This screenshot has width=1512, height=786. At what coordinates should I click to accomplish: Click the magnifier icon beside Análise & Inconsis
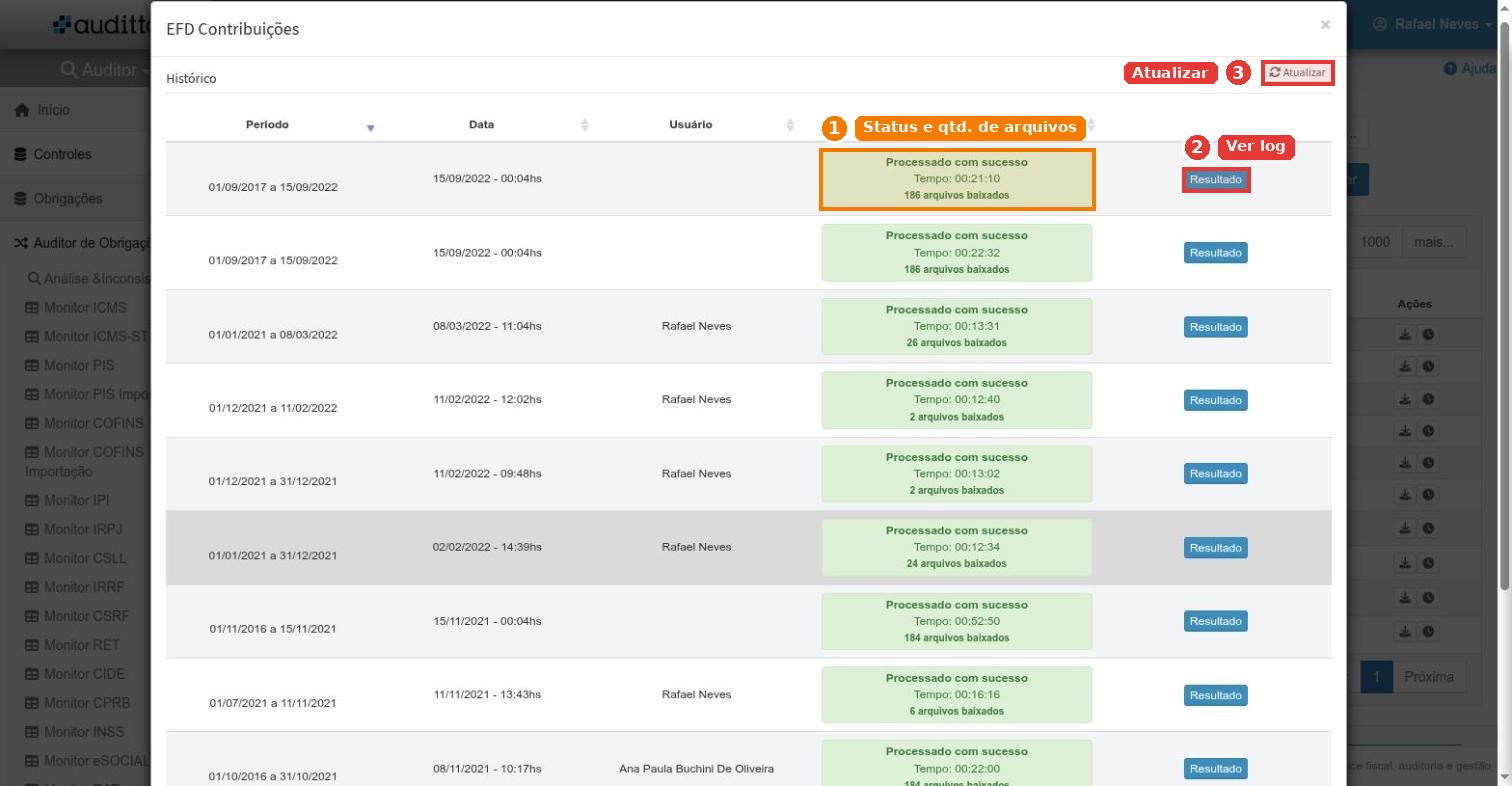click(33, 279)
